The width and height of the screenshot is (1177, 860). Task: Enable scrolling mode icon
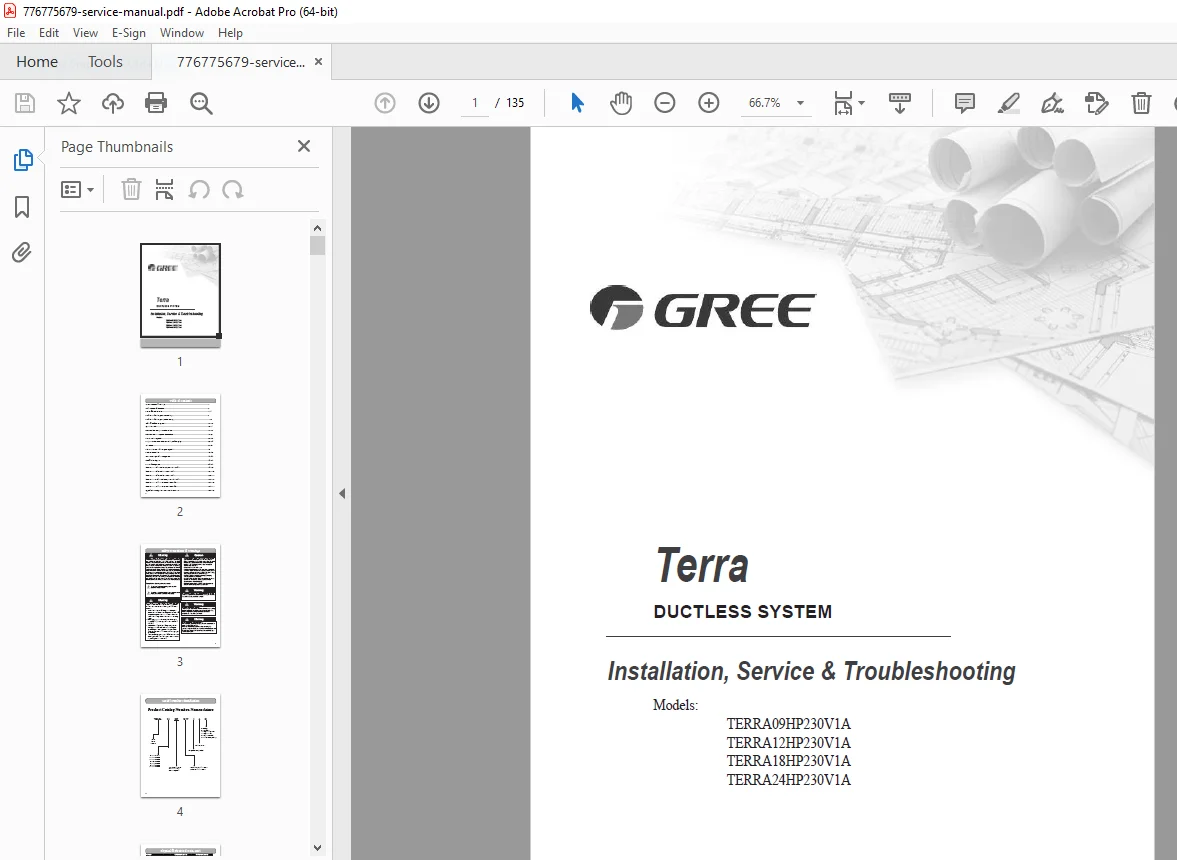[899, 103]
